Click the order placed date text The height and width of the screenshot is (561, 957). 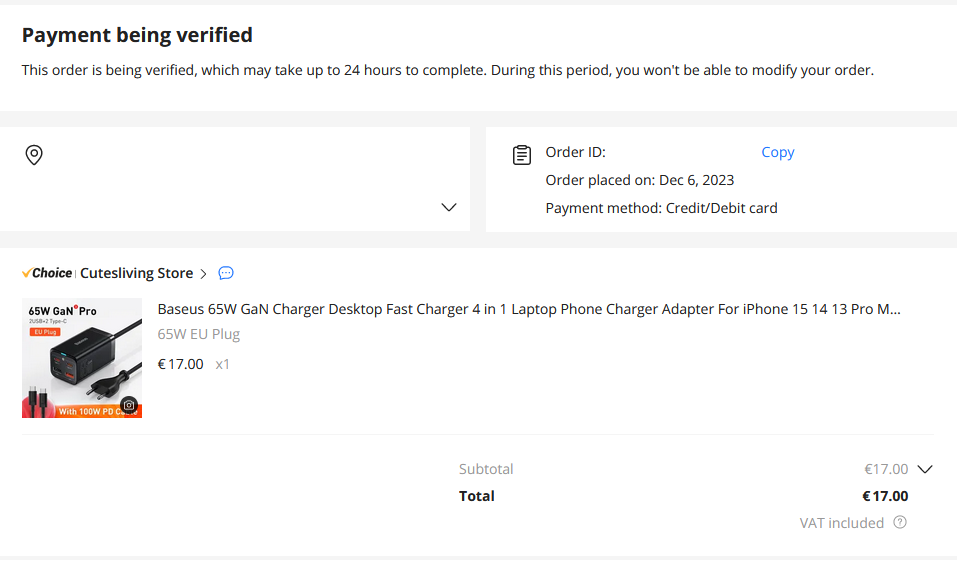[x=639, y=180]
